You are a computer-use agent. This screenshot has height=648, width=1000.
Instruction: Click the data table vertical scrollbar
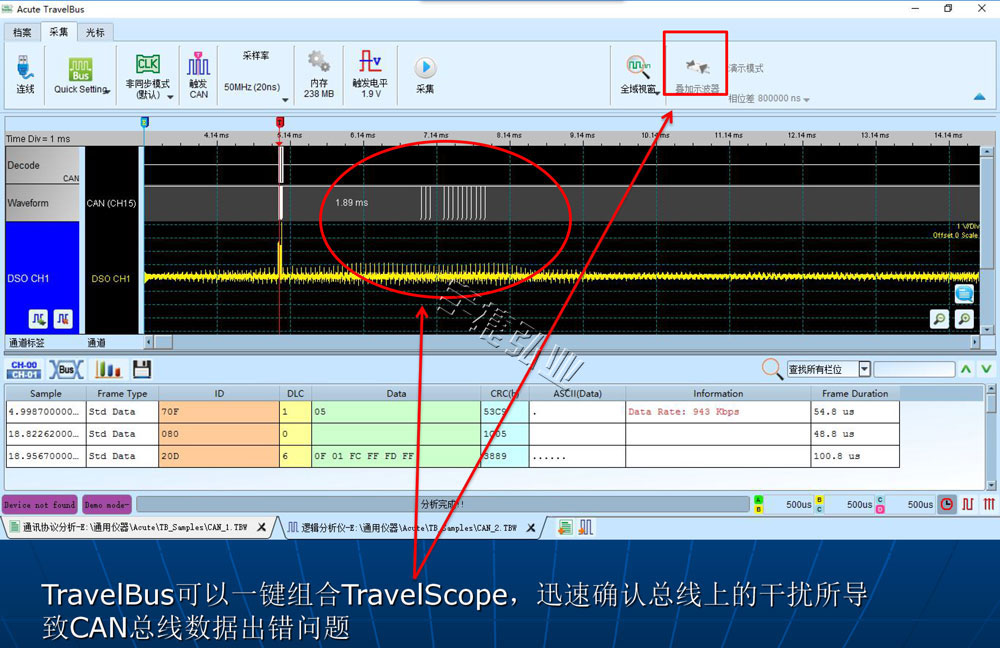(991, 437)
